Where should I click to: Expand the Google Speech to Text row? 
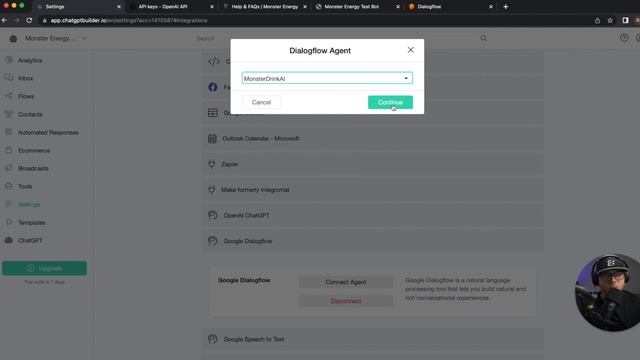tap(373, 339)
